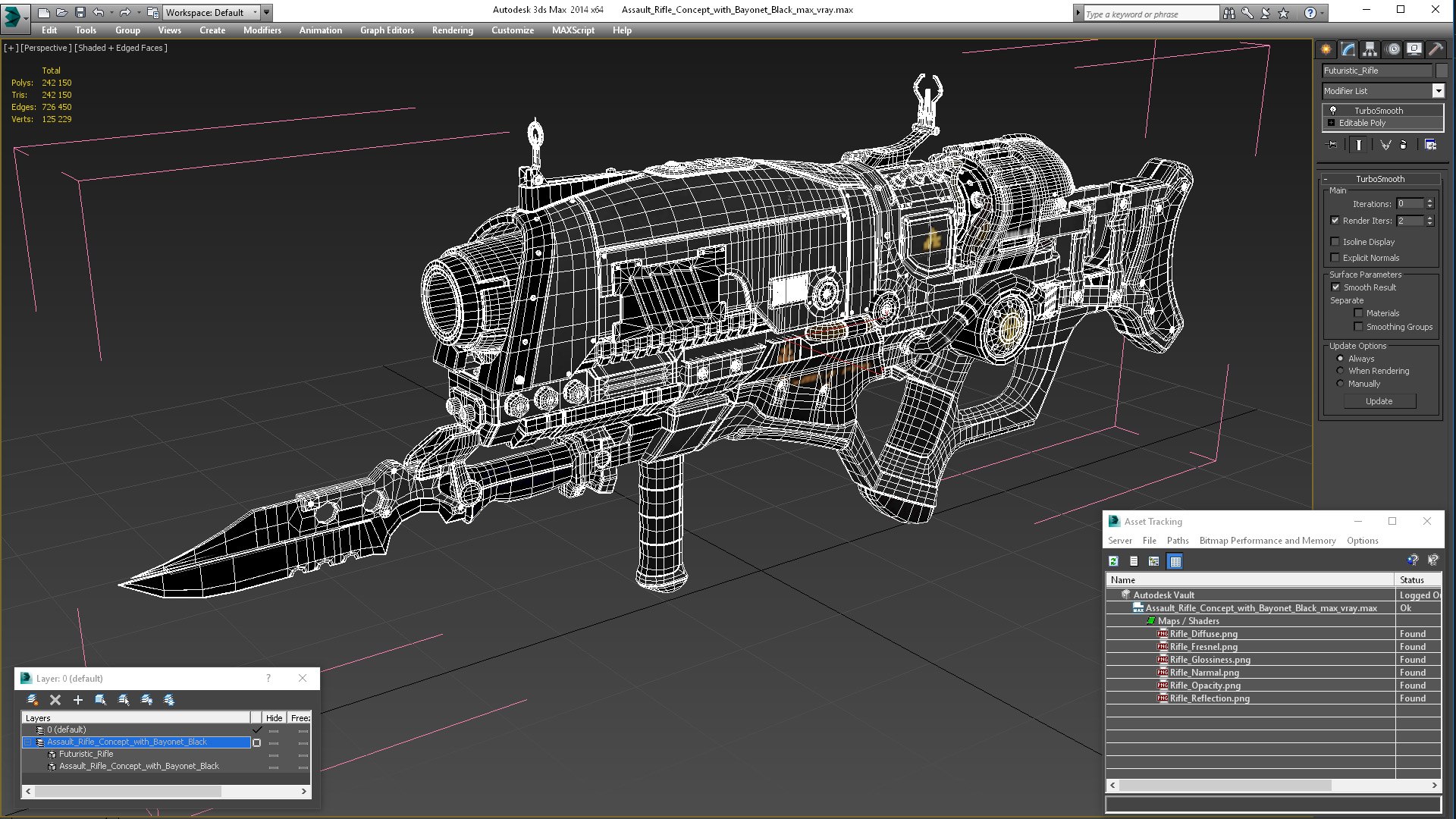This screenshot has width=1456, height=819.
Task: Collapse the TurboSmooth rollout header
Action: click(1380, 179)
